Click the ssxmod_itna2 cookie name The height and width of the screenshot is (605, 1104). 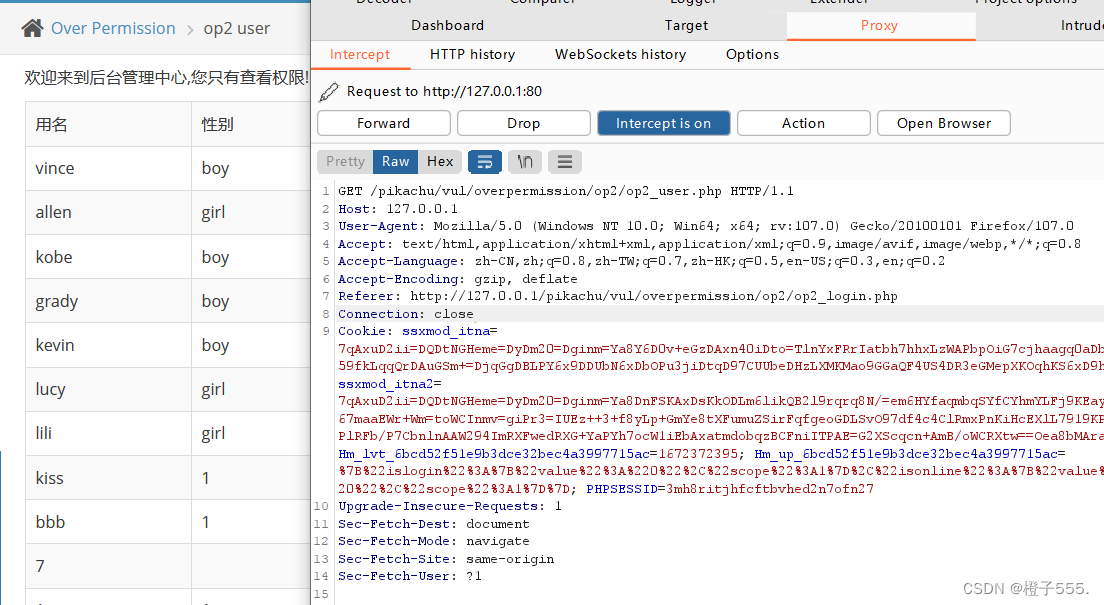386,384
